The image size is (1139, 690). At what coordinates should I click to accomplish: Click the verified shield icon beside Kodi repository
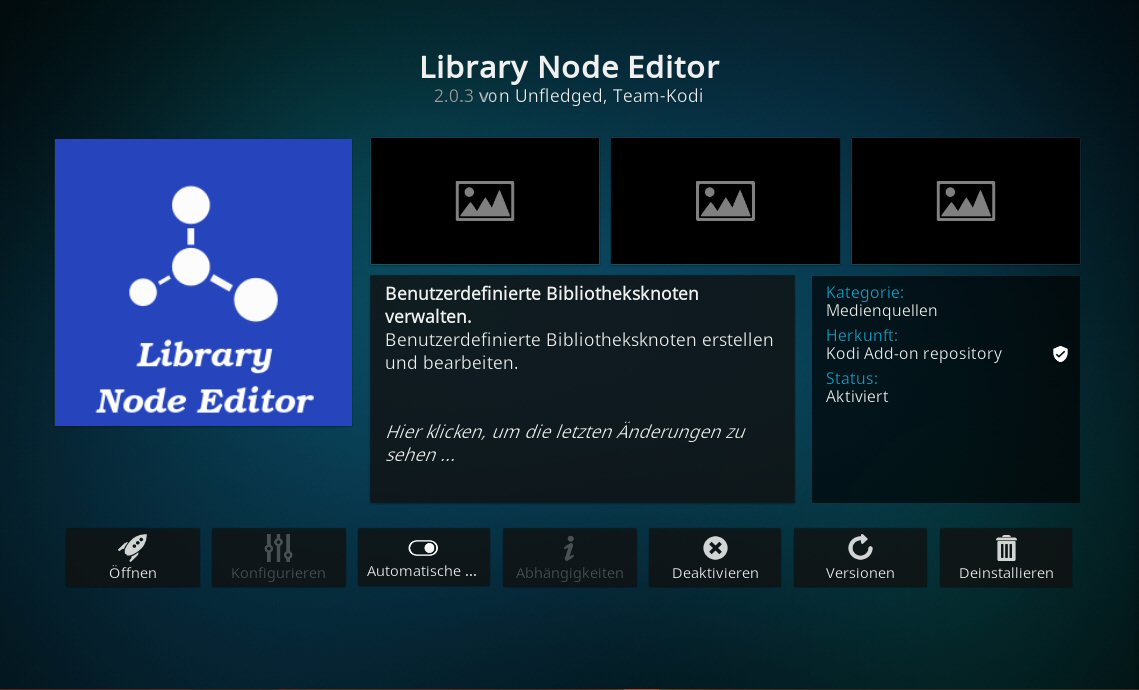coord(1061,354)
